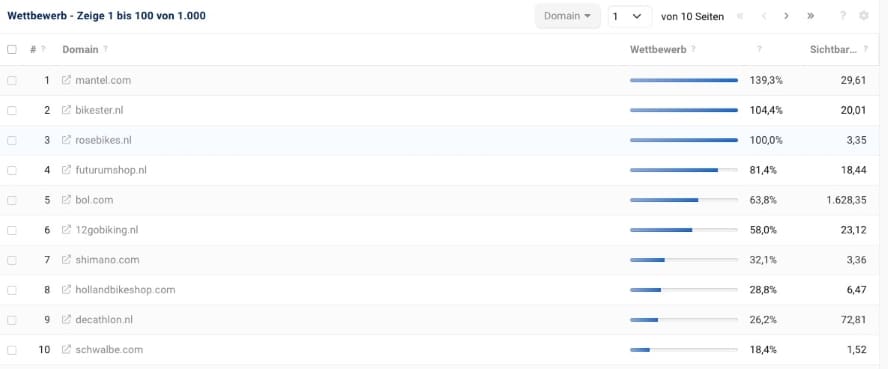Sort by the Wettbewerb column header
The image size is (888, 369).
point(658,49)
